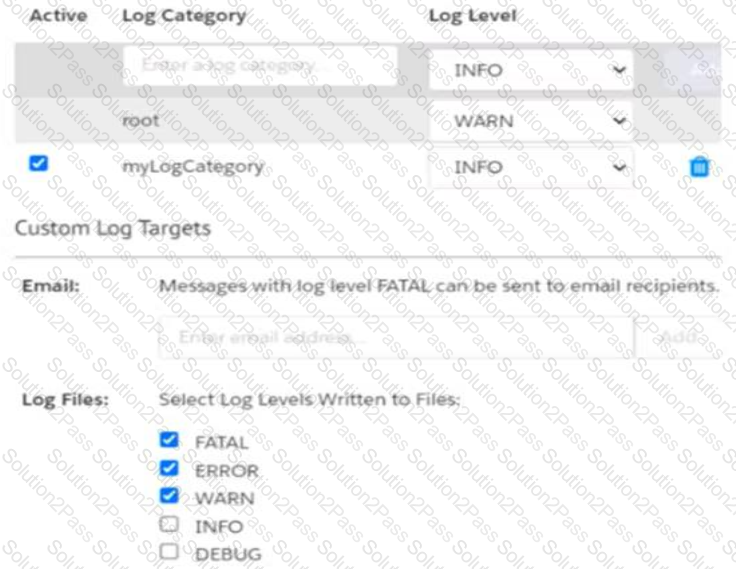
Task: Check the DEBUG log file level
Action: coord(169,551)
